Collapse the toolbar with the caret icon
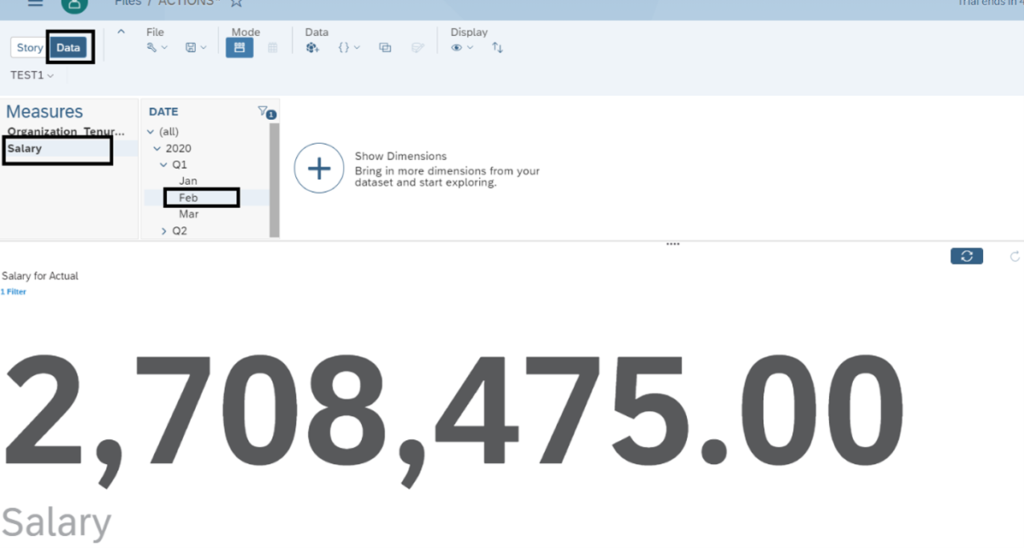The image size is (1024, 548). click(121, 31)
